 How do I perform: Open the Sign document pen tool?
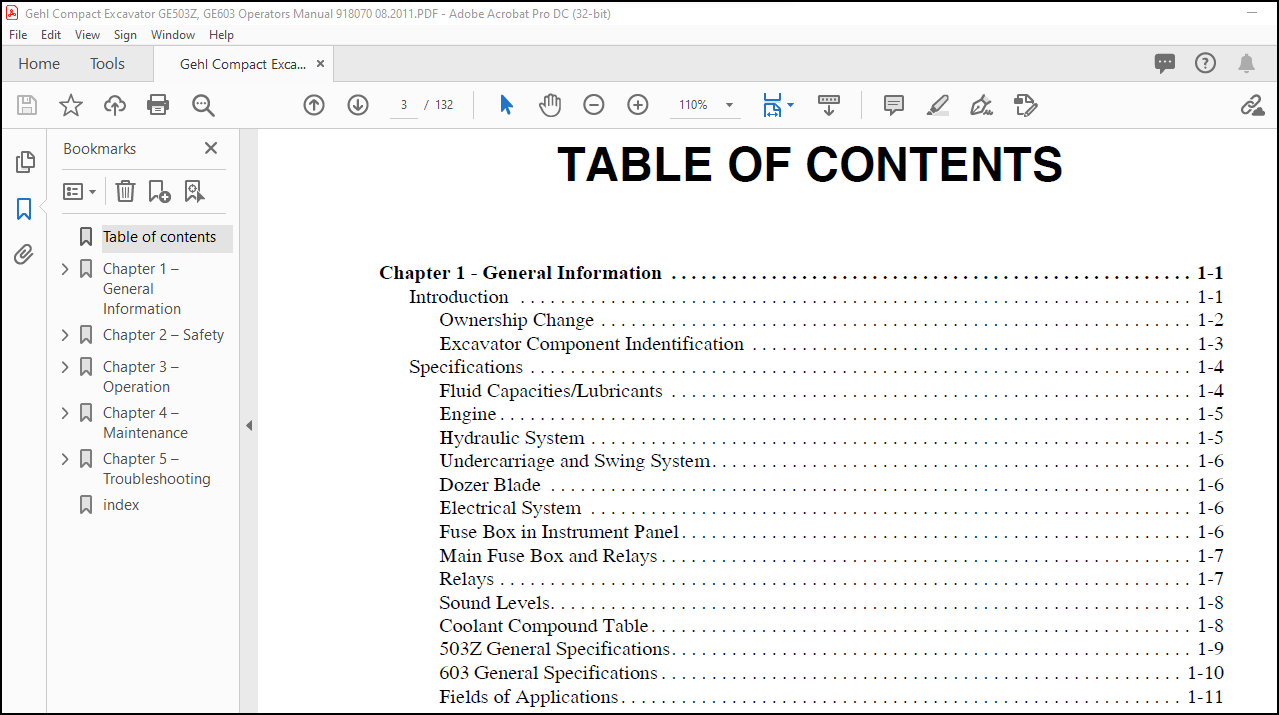tap(981, 105)
